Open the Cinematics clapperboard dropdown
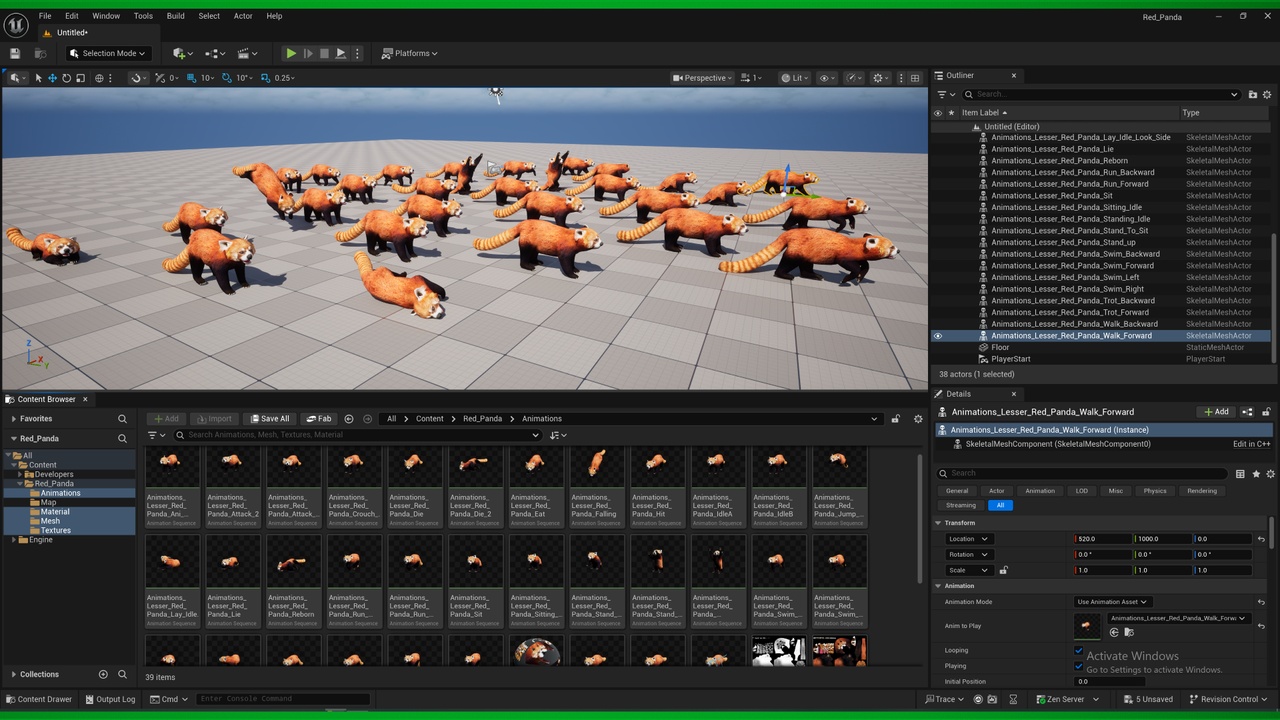The image size is (1280, 720). point(248,53)
